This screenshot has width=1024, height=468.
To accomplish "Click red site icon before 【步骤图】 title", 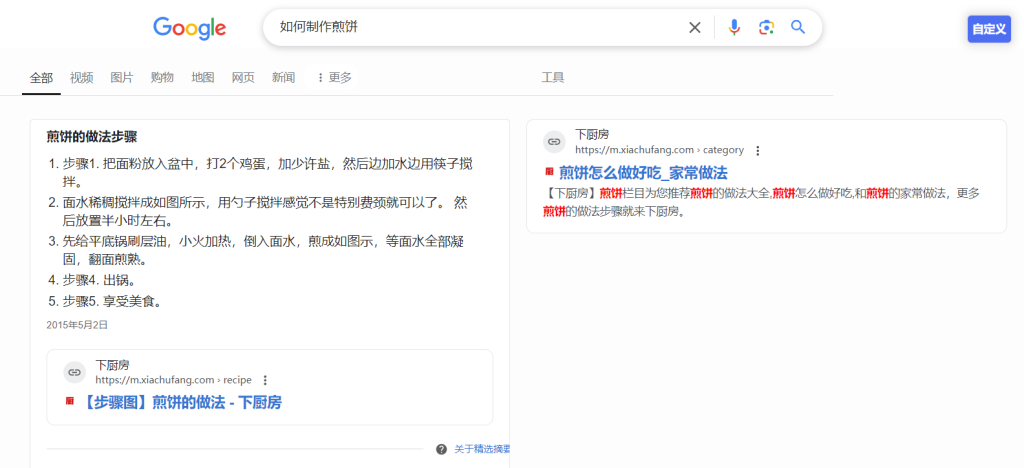I will (70, 401).
